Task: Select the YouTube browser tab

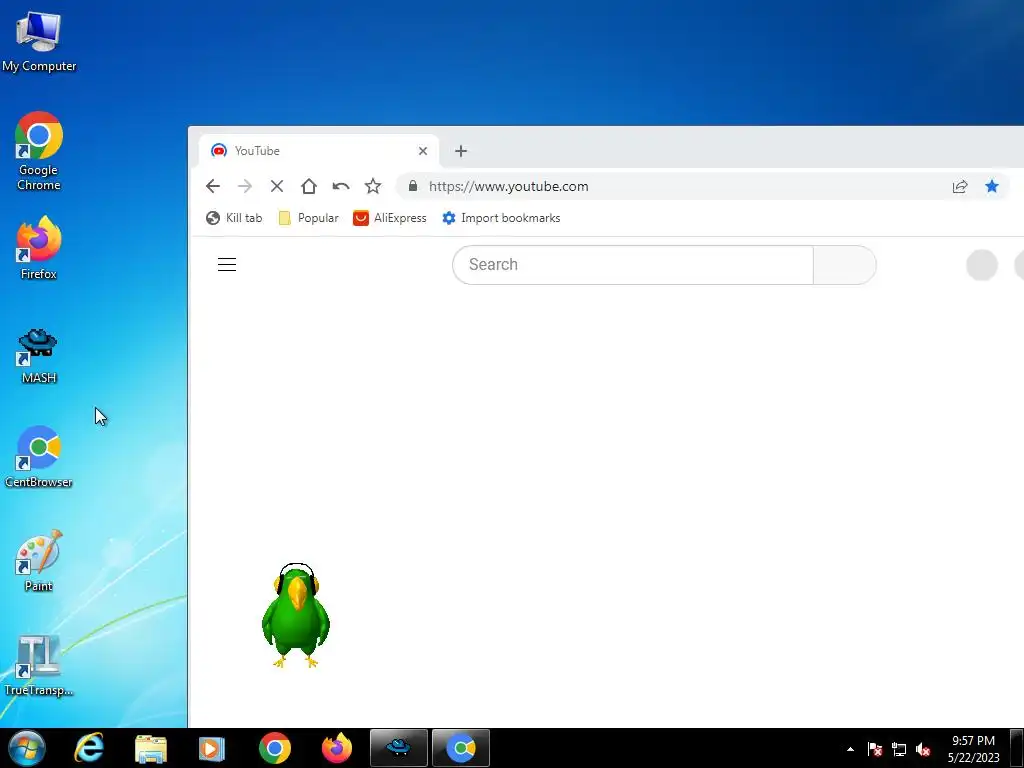Action: click(318, 151)
